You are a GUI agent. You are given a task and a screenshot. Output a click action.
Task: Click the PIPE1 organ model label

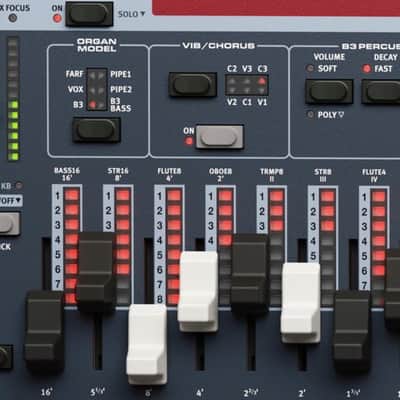(x=121, y=74)
